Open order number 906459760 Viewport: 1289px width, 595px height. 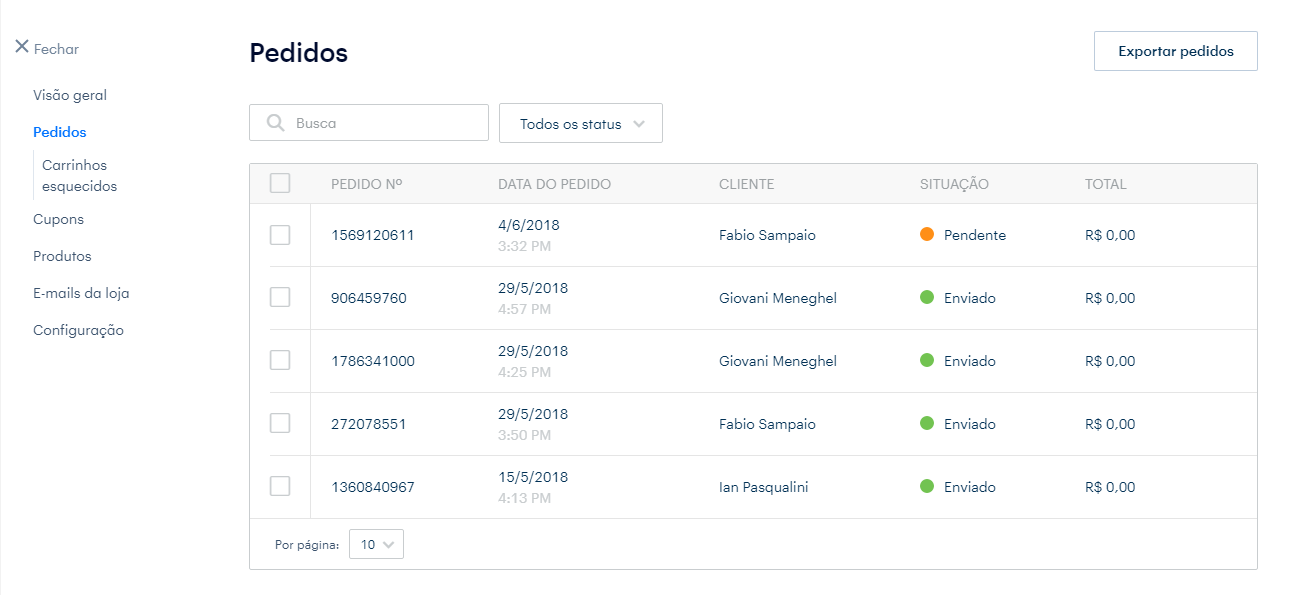[x=369, y=298]
